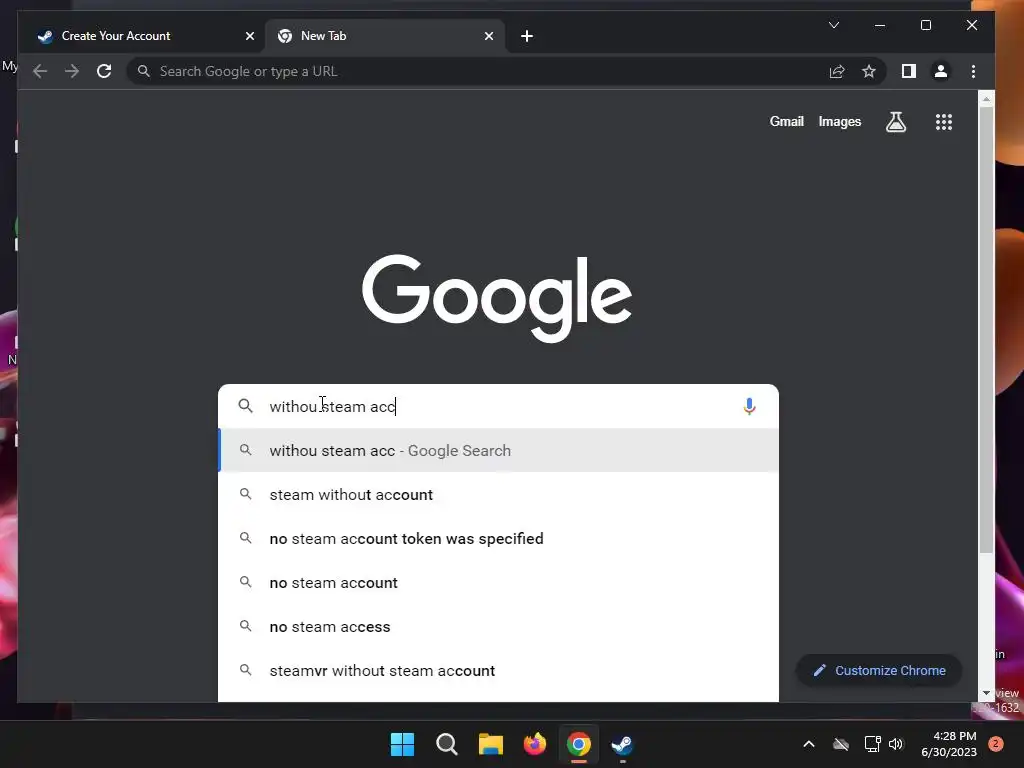
Task: Open the Google apps grid
Action: tap(944, 121)
